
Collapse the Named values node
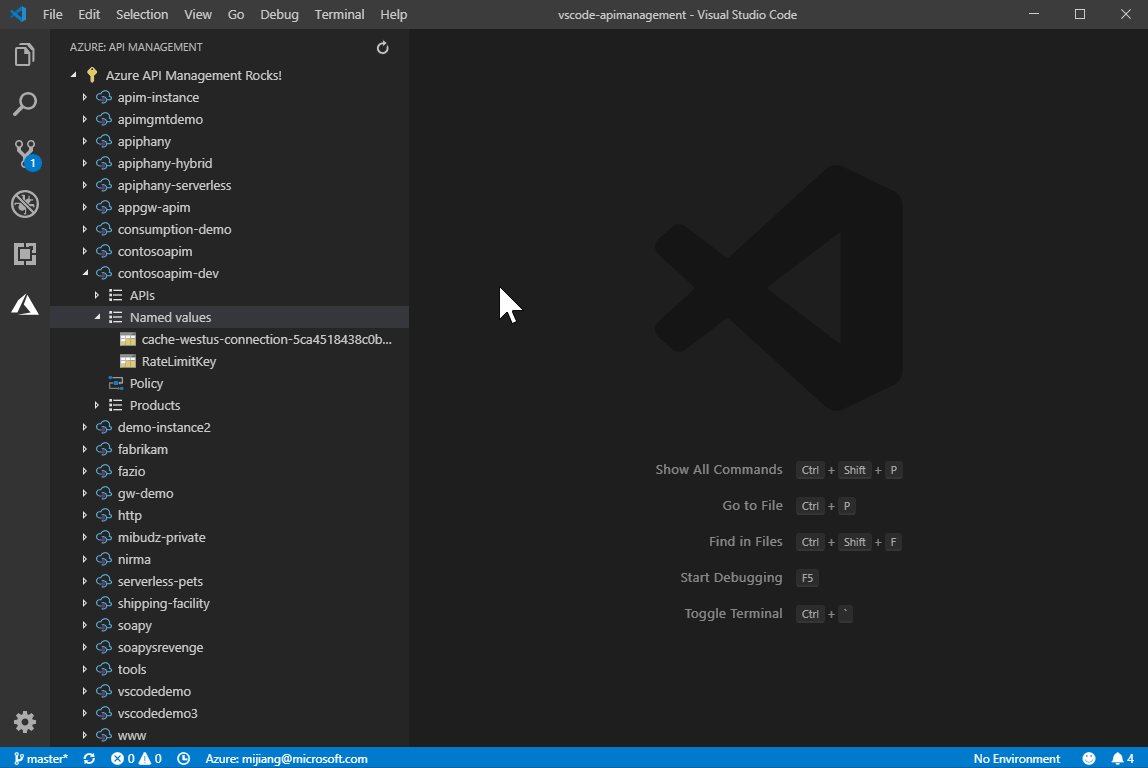tap(97, 317)
